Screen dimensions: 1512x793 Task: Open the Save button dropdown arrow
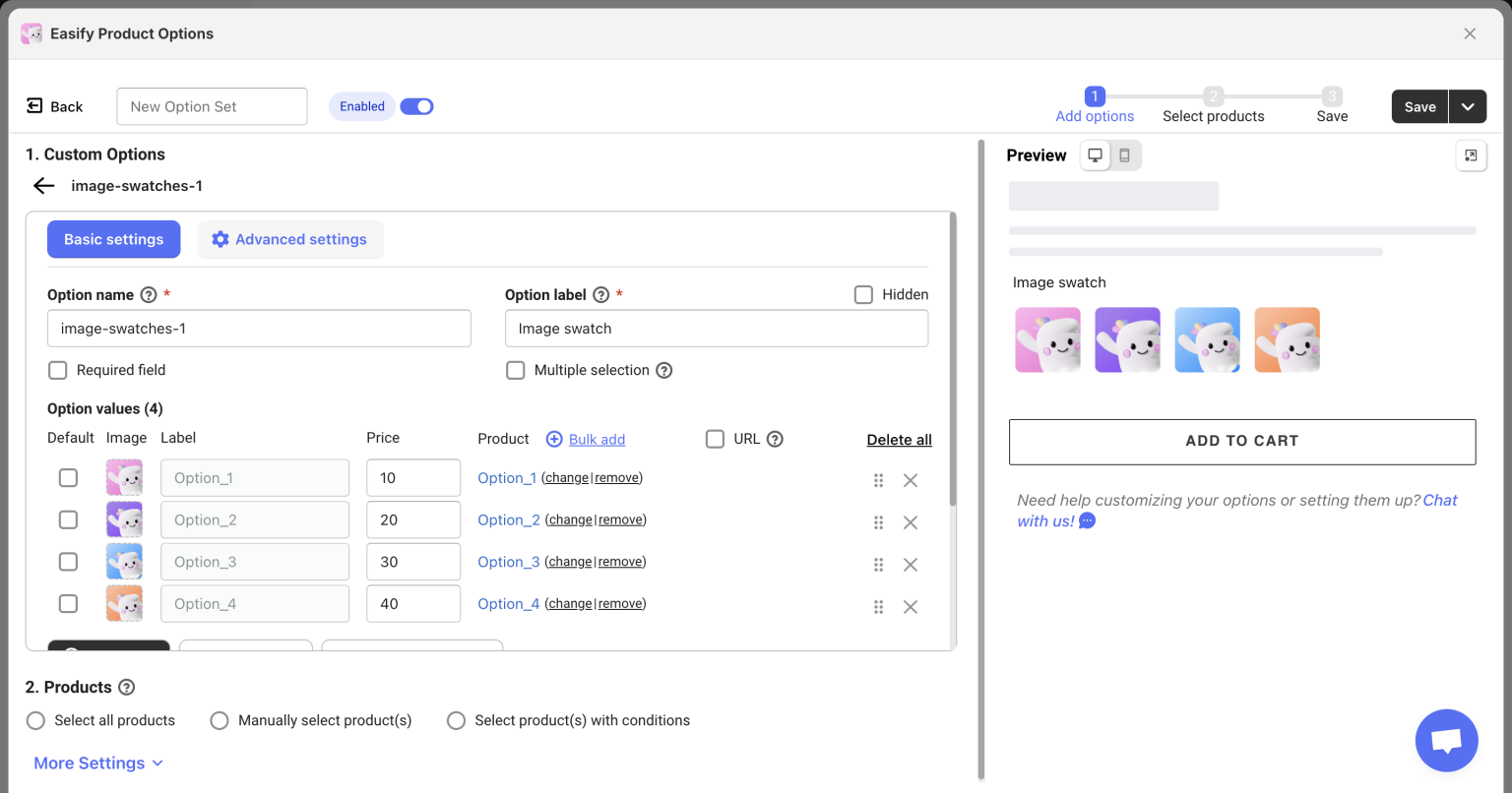tap(1467, 107)
